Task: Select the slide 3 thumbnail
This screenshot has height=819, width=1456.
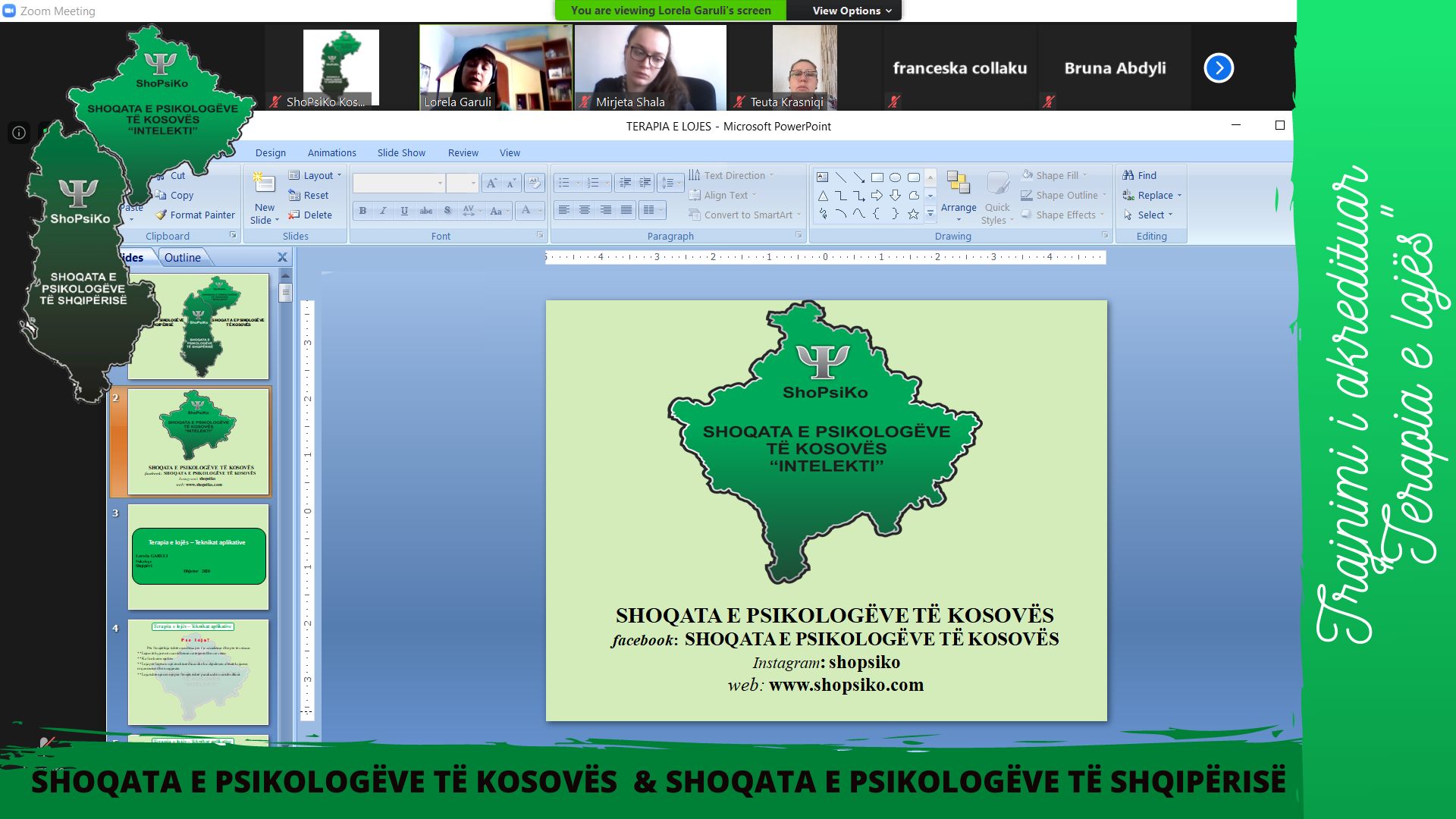Action: (x=198, y=557)
